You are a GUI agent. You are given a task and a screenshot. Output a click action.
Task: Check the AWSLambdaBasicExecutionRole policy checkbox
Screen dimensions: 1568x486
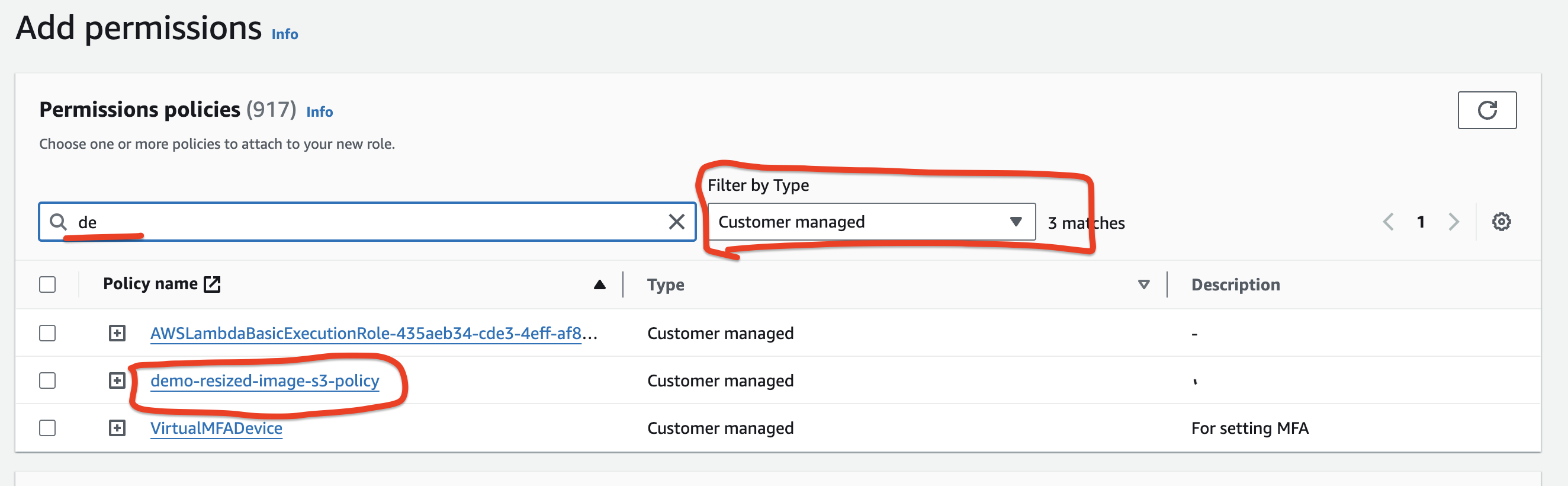coord(47,333)
